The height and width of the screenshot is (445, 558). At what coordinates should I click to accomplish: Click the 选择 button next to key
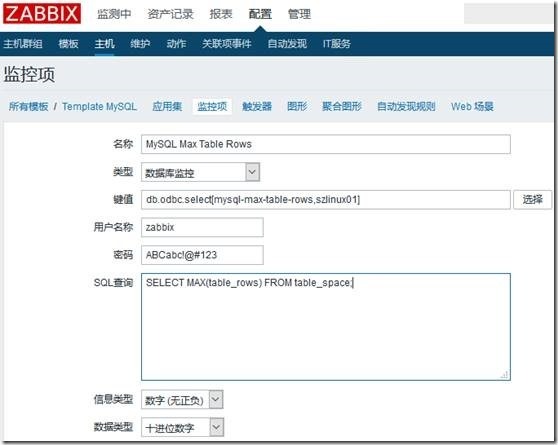tap(532, 200)
